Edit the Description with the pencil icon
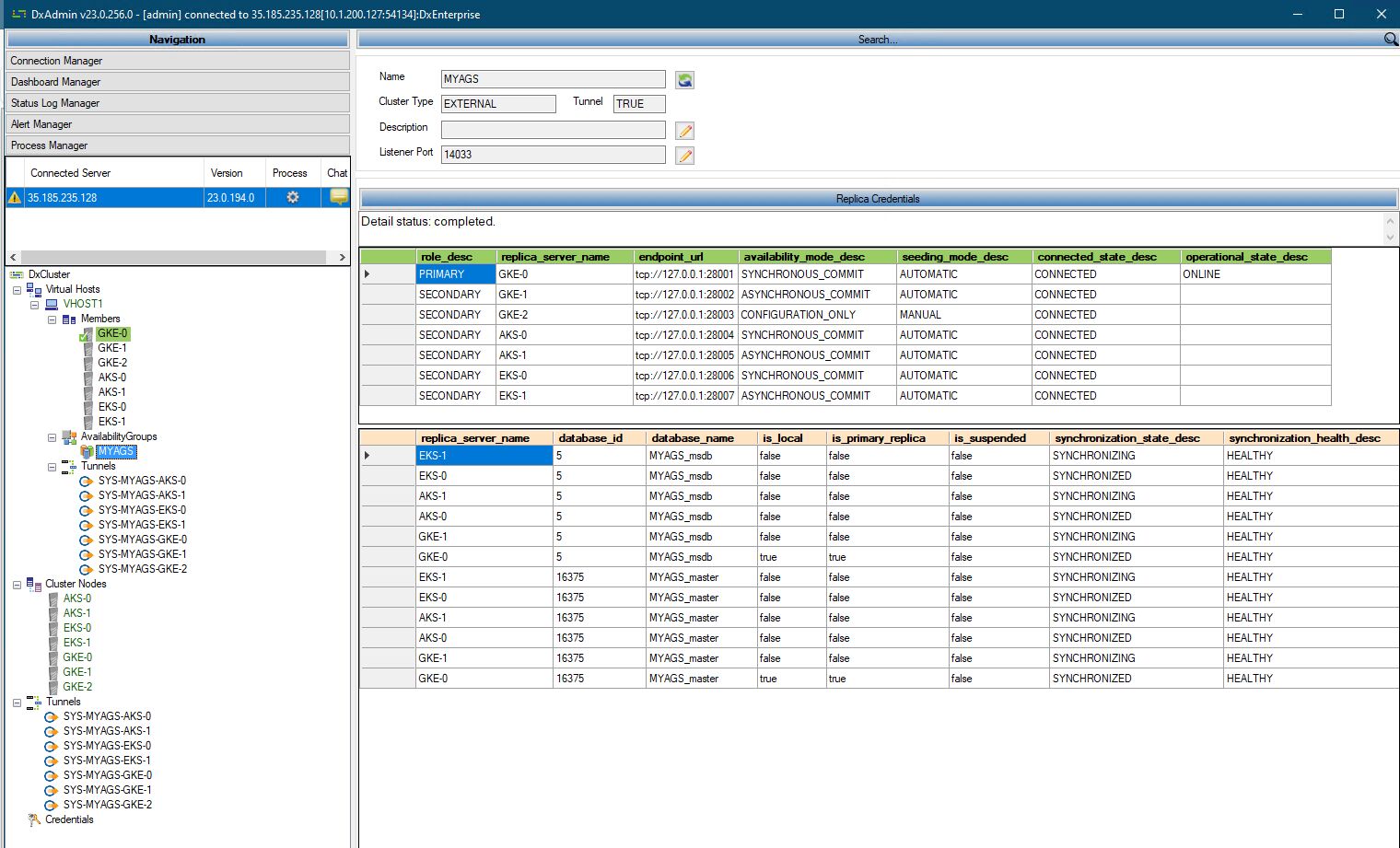The image size is (1400, 848). [x=684, y=131]
